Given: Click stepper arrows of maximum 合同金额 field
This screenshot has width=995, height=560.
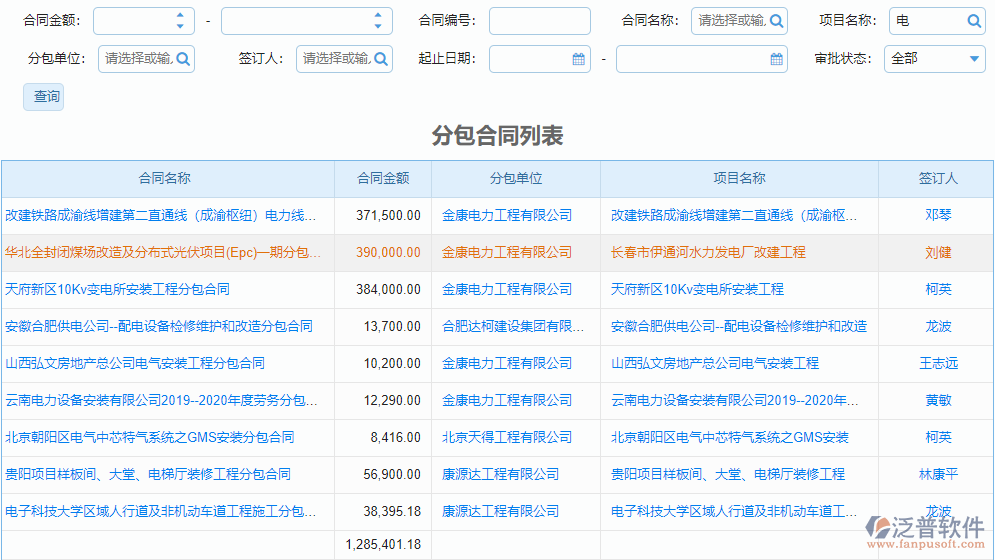Looking at the screenshot, I should click(378, 21).
